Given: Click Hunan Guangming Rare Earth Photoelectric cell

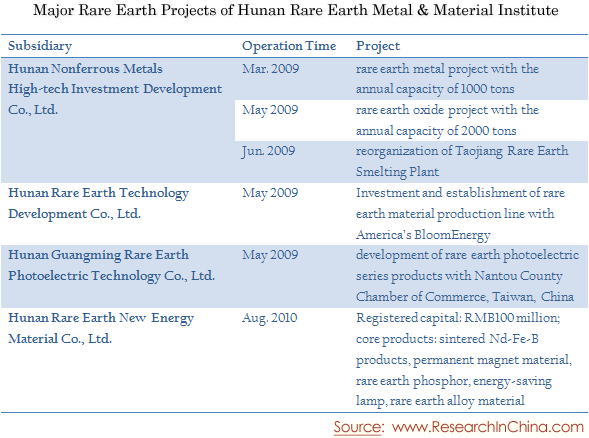Looking at the screenshot, I should [112, 266].
